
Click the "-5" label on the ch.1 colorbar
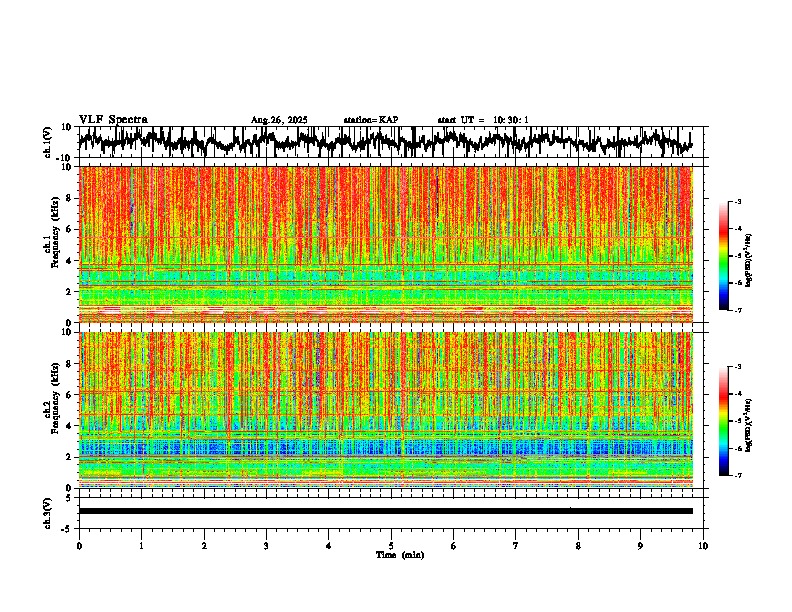tap(737, 256)
